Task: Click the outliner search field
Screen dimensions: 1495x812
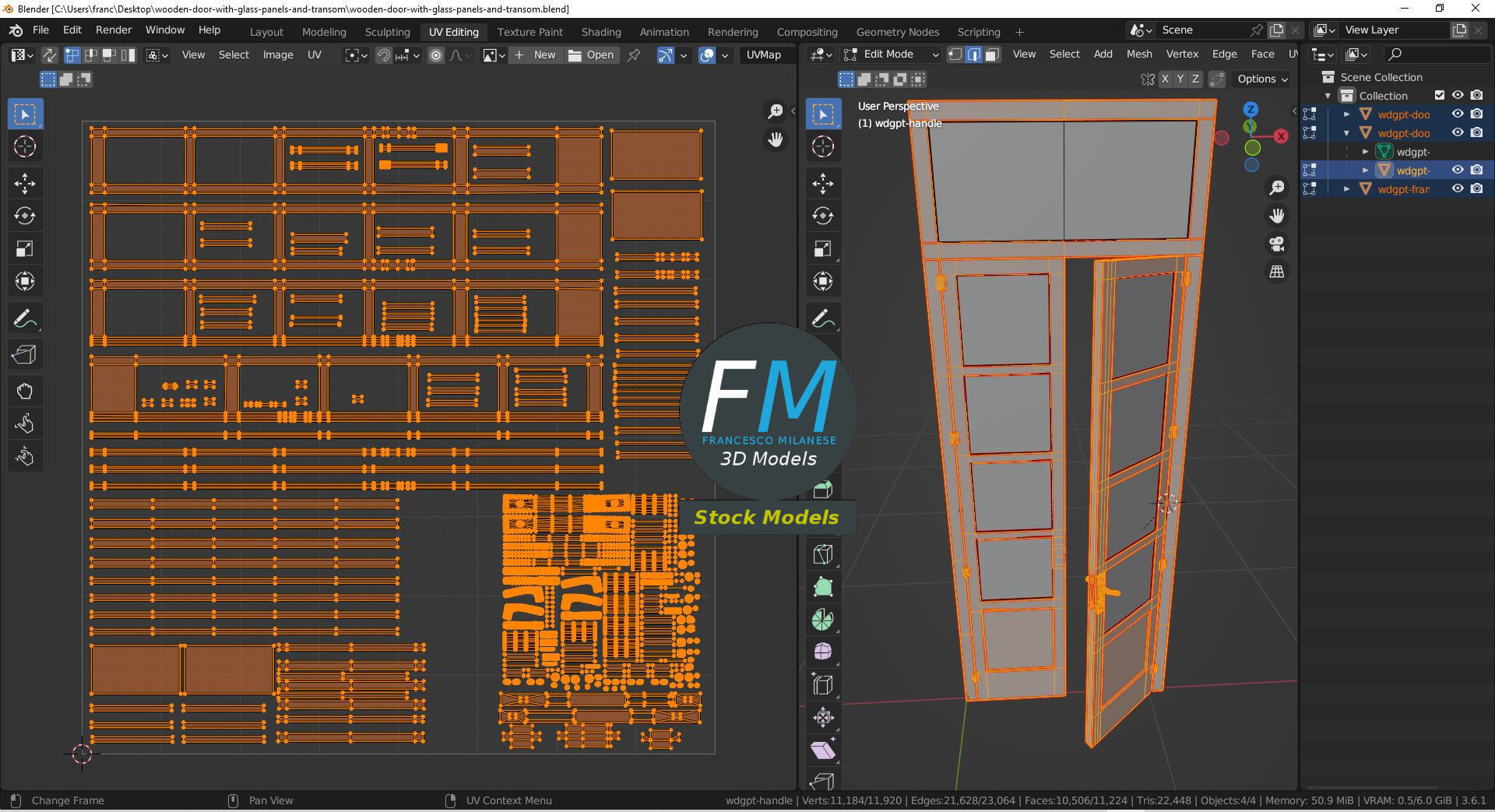Action: pyautogui.click(x=1437, y=54)
